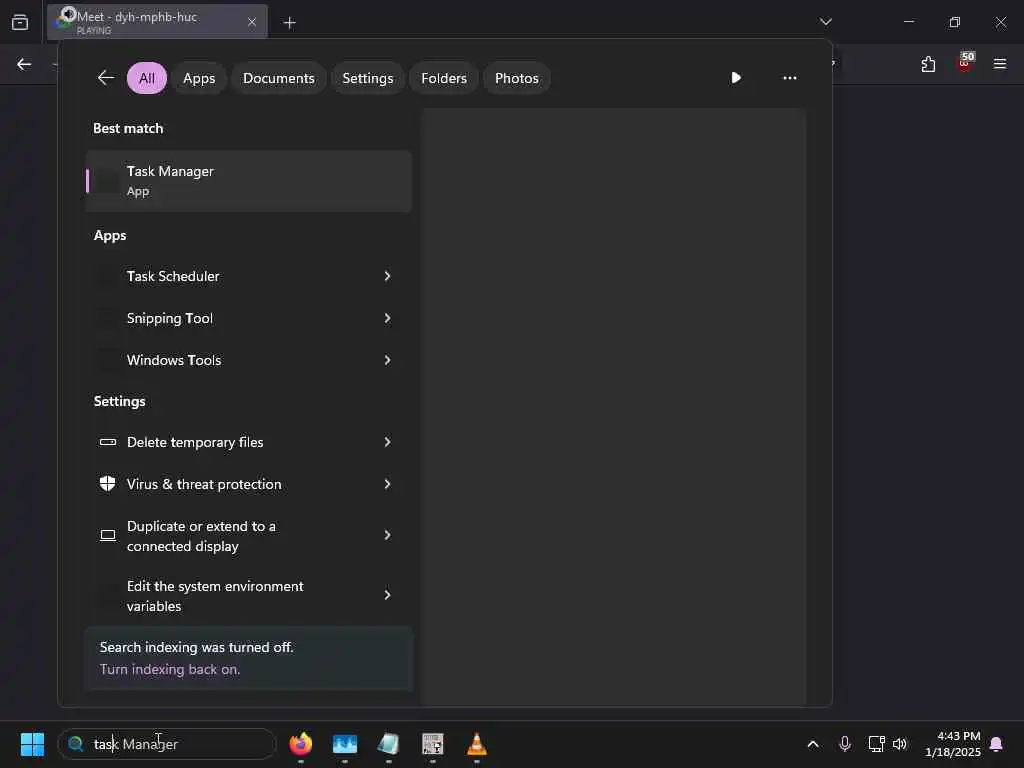Open notifications bell in taskbar
Viewport: 1024px width, 768px height.
tap(997, 744)
